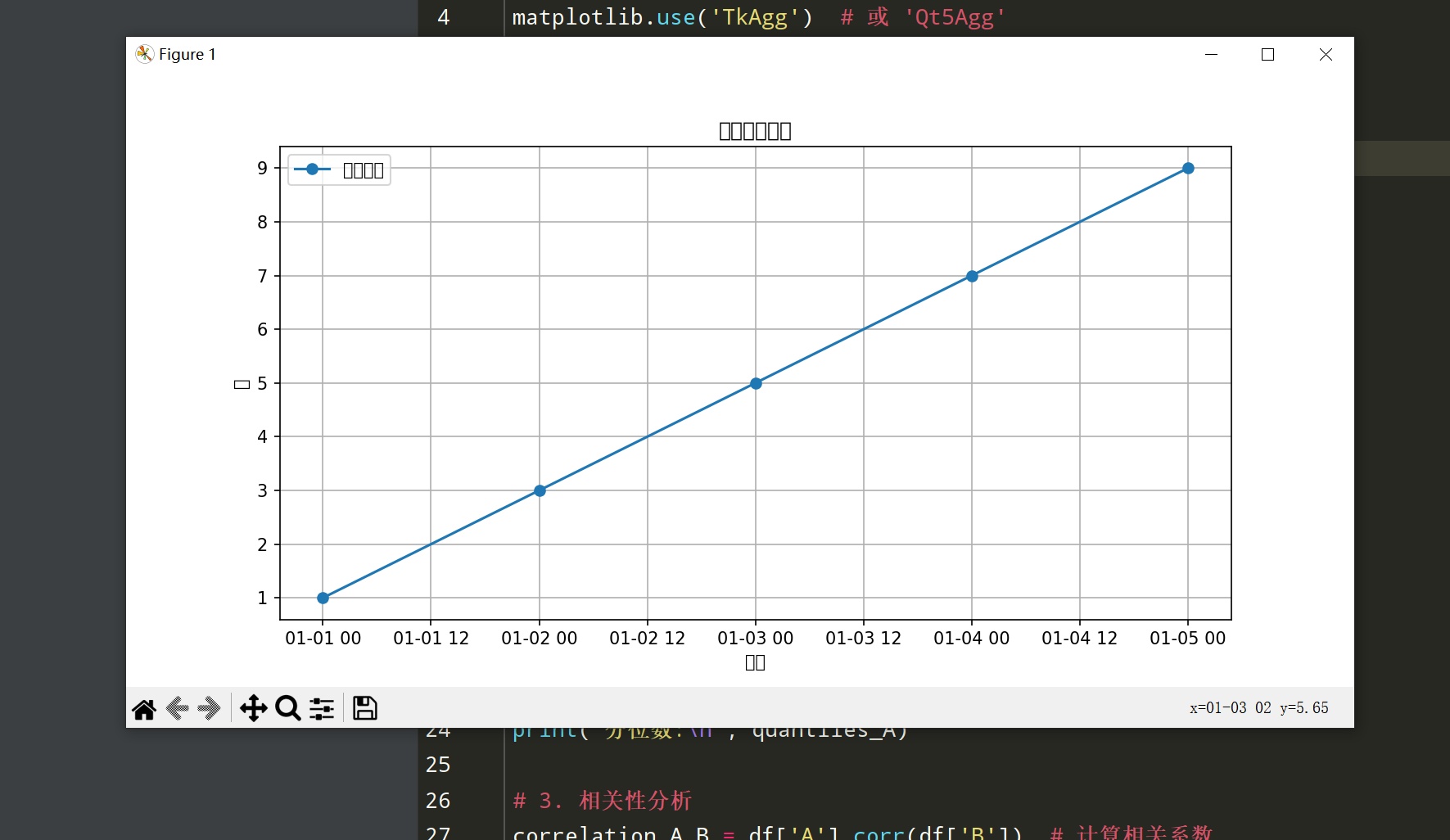Click the x-axis tick label 01-04 12
1450x840 pixels.
tap(1079, 639)
